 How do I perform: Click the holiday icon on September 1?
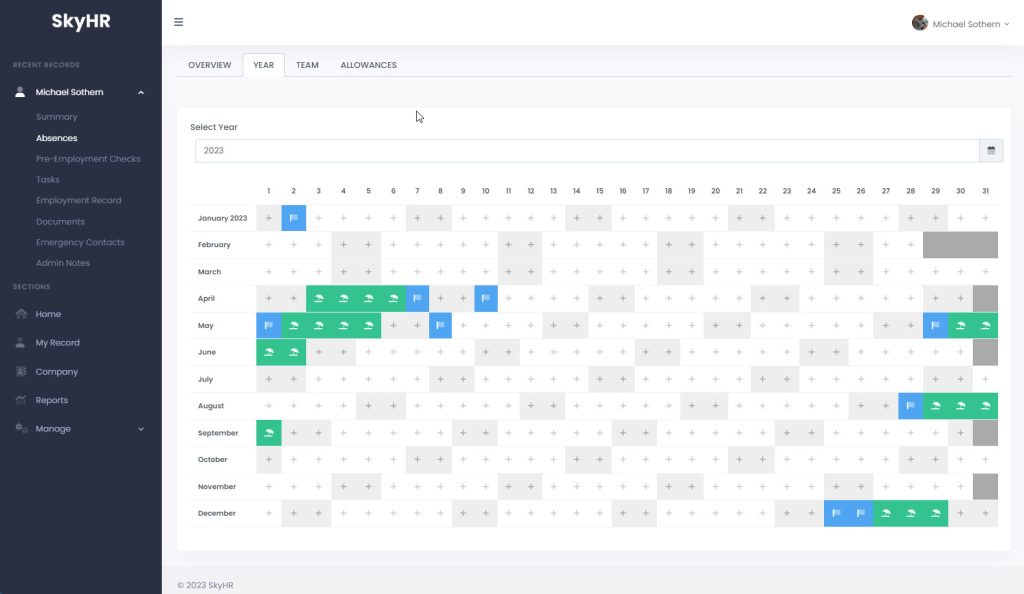(x=269, y=433)
